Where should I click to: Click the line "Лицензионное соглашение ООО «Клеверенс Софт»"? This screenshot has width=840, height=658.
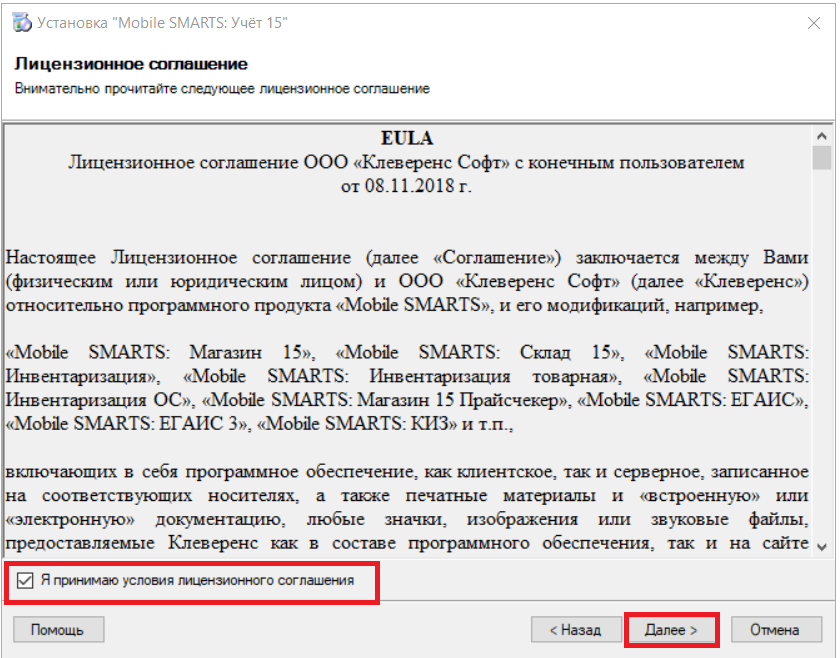point(289,162)
